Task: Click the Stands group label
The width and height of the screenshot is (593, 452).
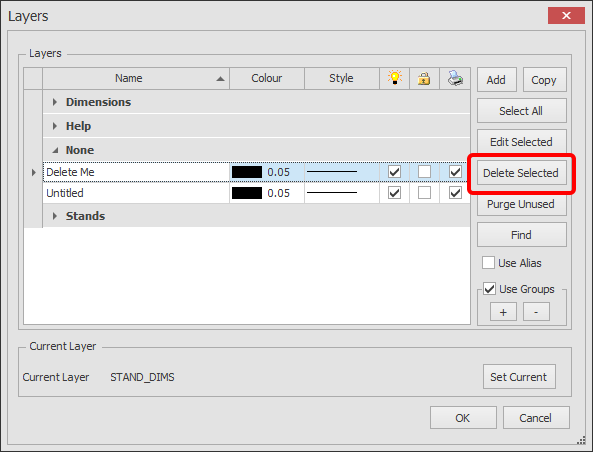Action: tap(85, 216)
